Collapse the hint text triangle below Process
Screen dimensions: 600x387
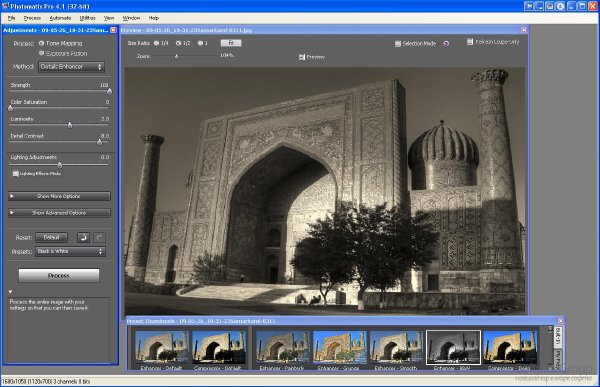[x=10, y=292]
